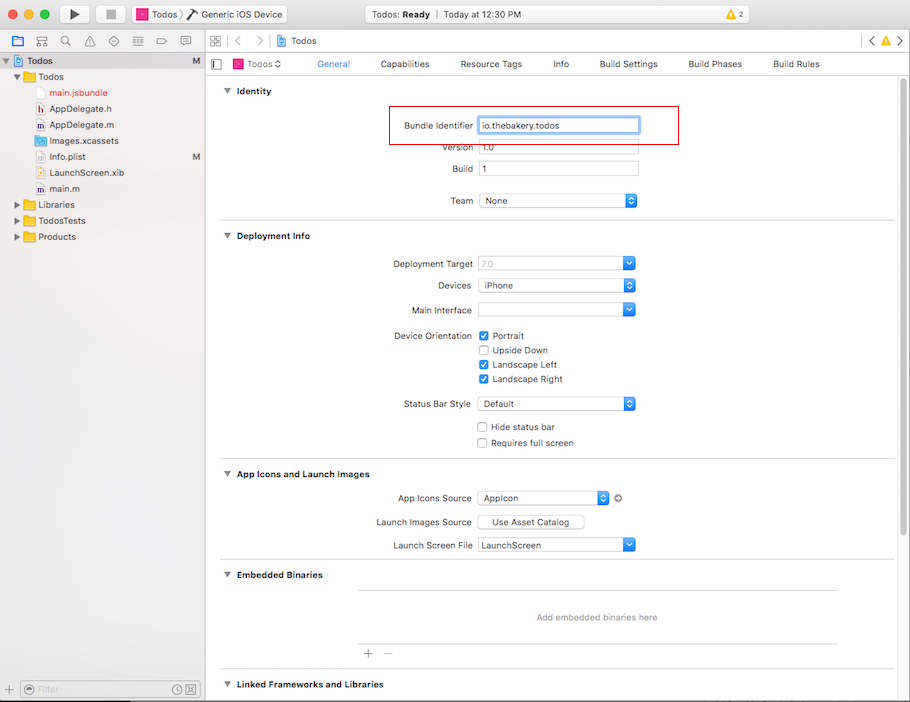
Task: Go forward with the jump bar right arrow
Action: click(259, 41)
